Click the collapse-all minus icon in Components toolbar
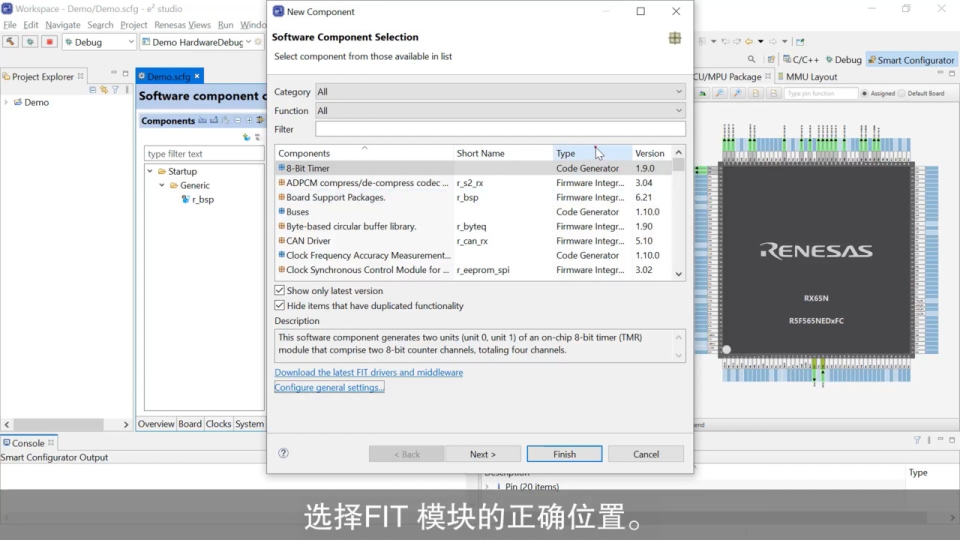This screenshot has width=960, height=540. click(x=238, y=121)
